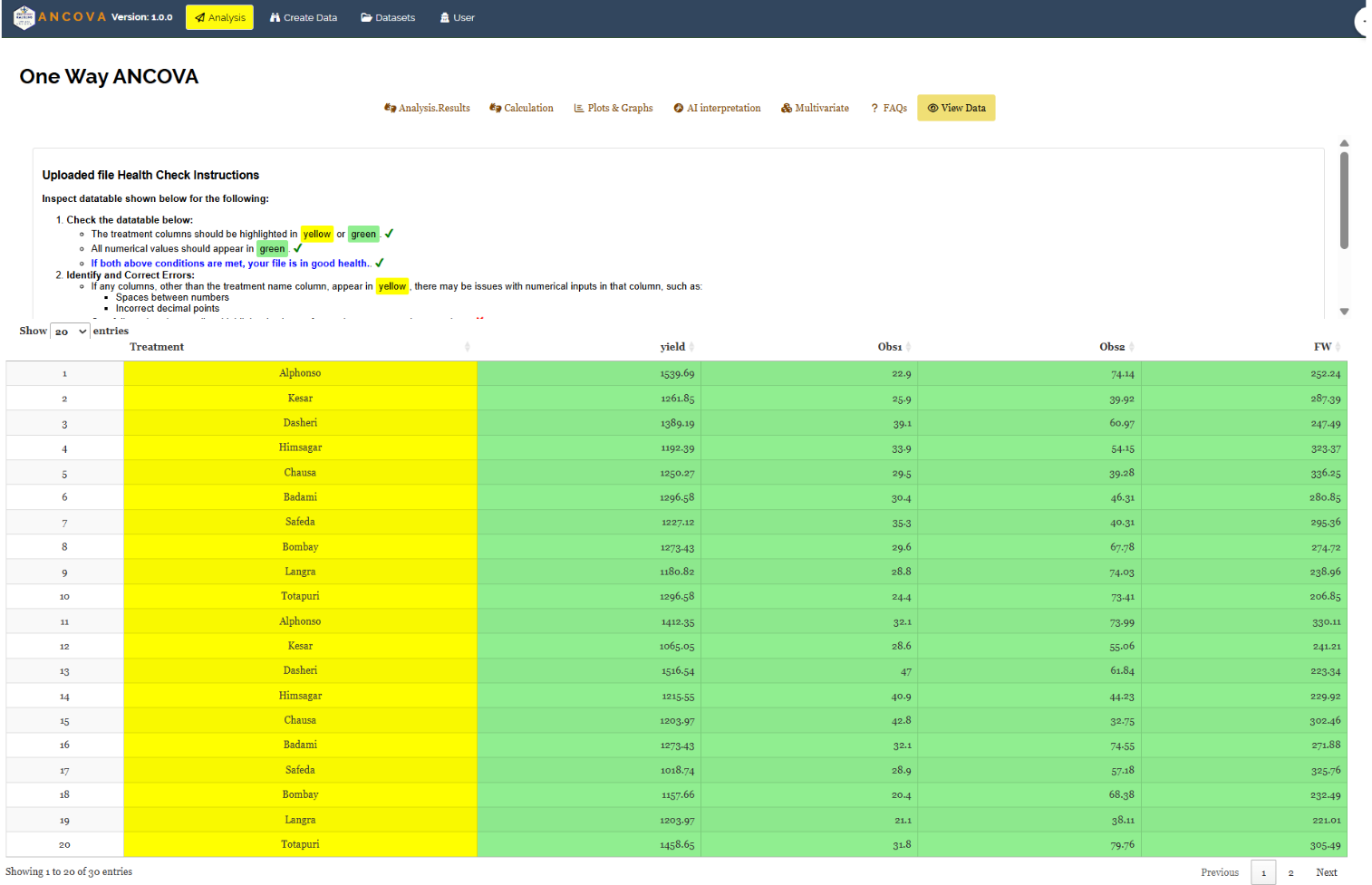Click the 'Showing 1 to 20 of 30 entries' text
This screenshot has height=885, width=1372.
(x=69, y=871)
